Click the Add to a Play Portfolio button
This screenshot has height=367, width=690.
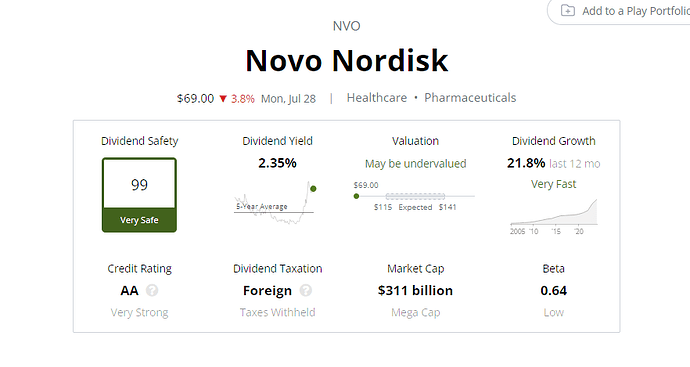click(619, 11)
